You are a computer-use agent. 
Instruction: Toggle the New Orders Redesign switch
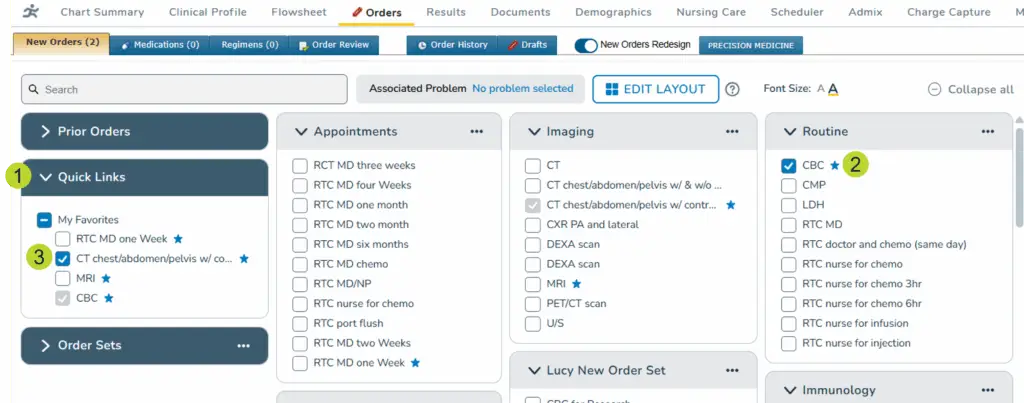(x=585, y=45)
